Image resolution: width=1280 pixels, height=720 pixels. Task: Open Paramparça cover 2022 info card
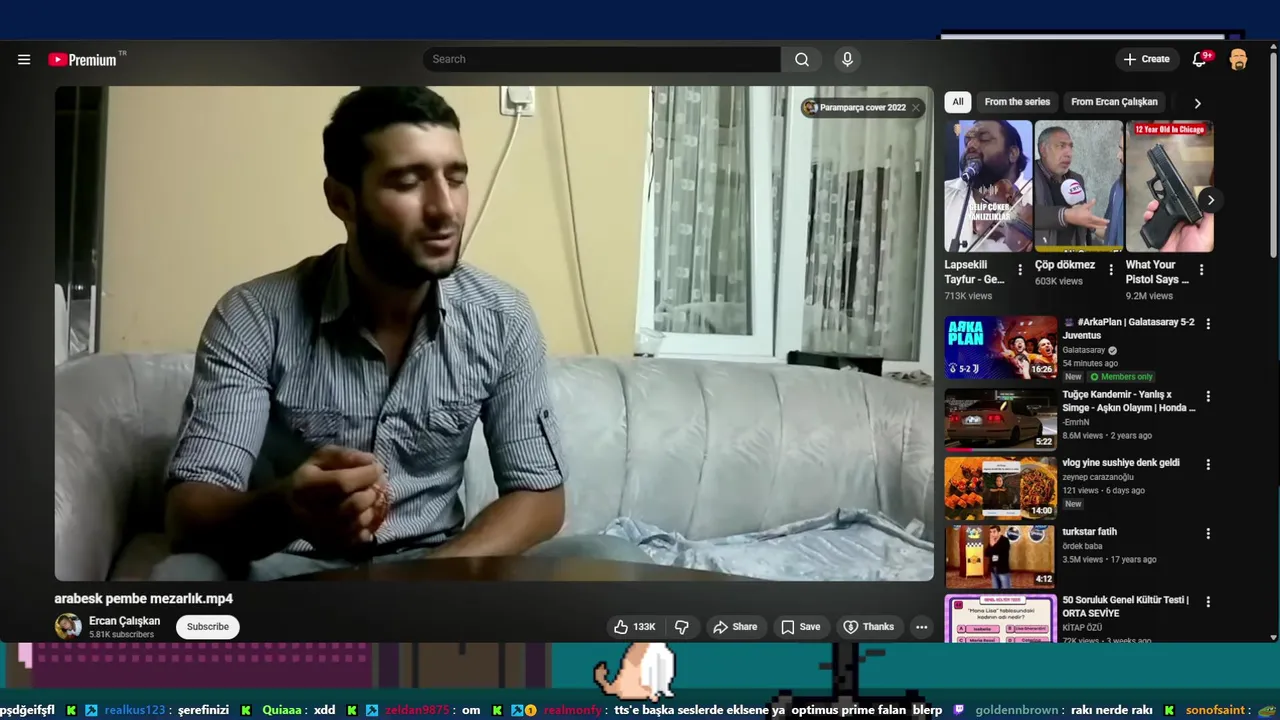pos(855,107)
